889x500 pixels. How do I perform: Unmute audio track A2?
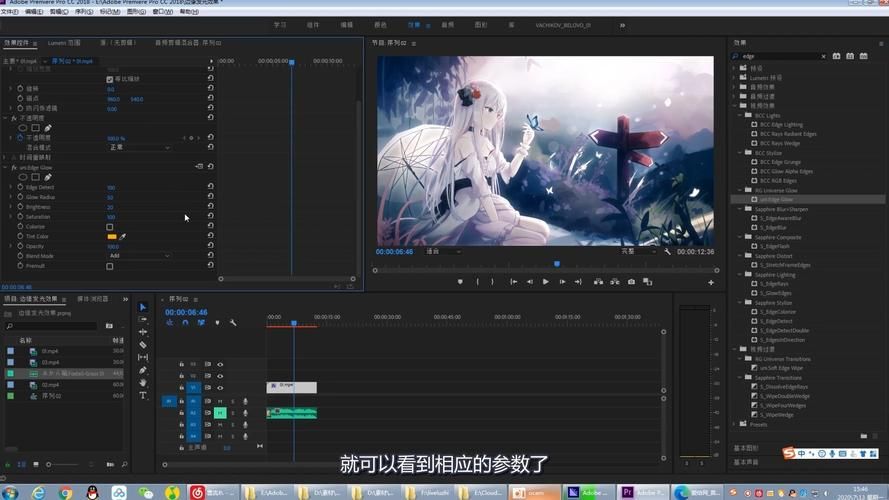click(220, 413)
